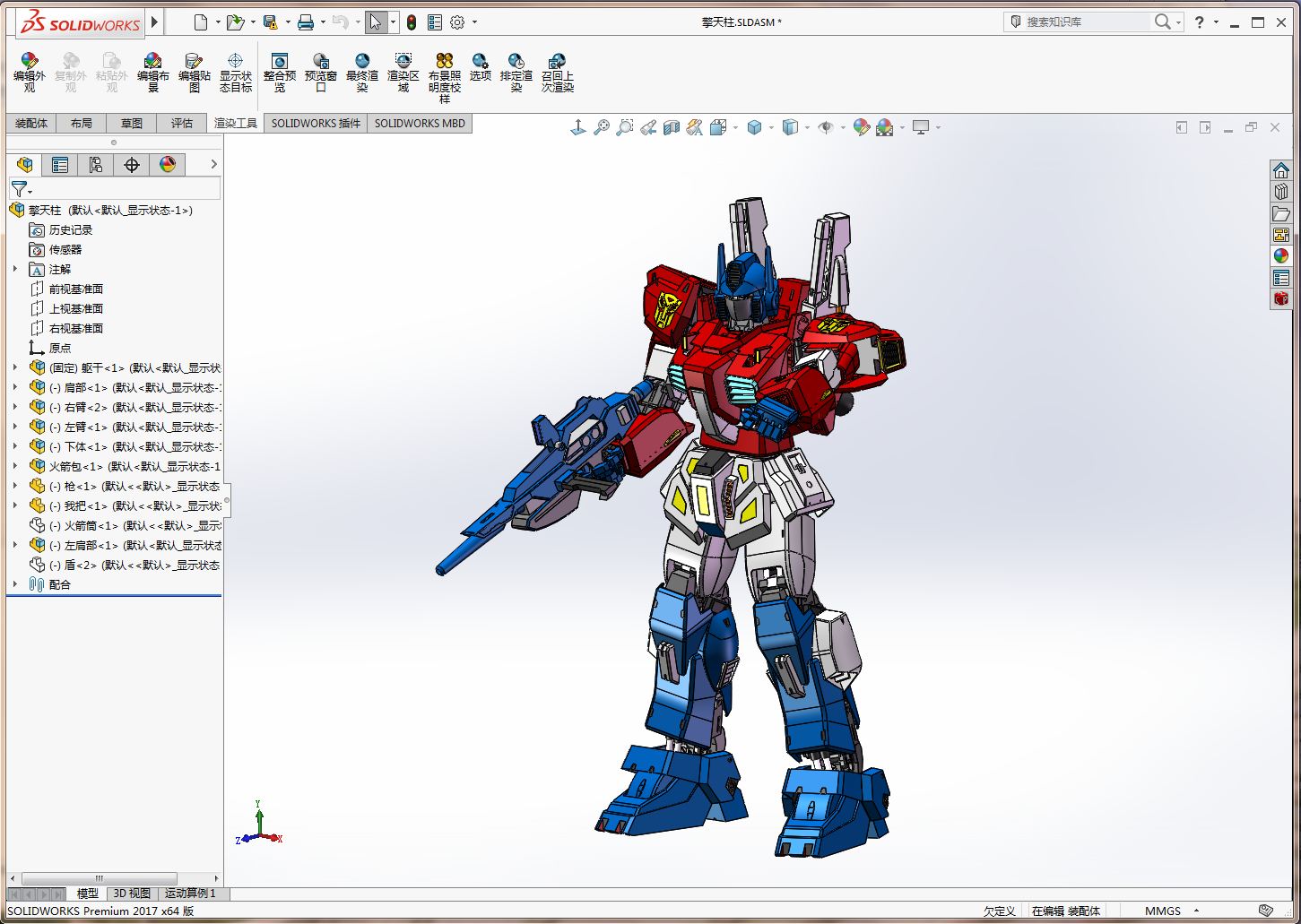
Task: Click the Edit Appearance (编辑外观) tool
Action: click(x=29, y=72)
